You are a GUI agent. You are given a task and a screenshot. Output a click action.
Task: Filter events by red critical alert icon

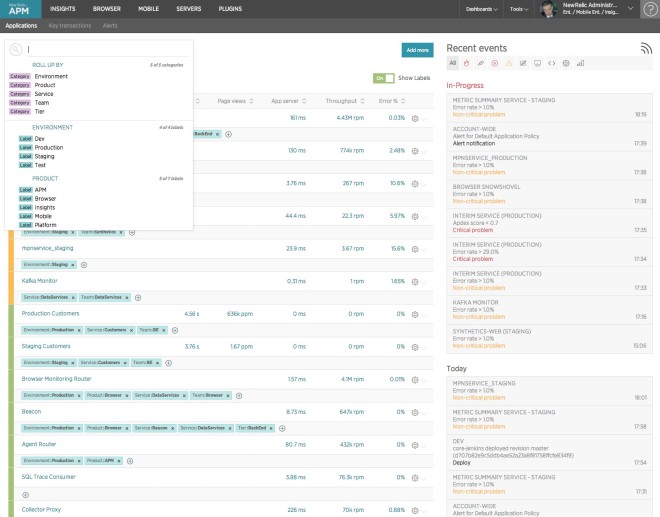466,64
